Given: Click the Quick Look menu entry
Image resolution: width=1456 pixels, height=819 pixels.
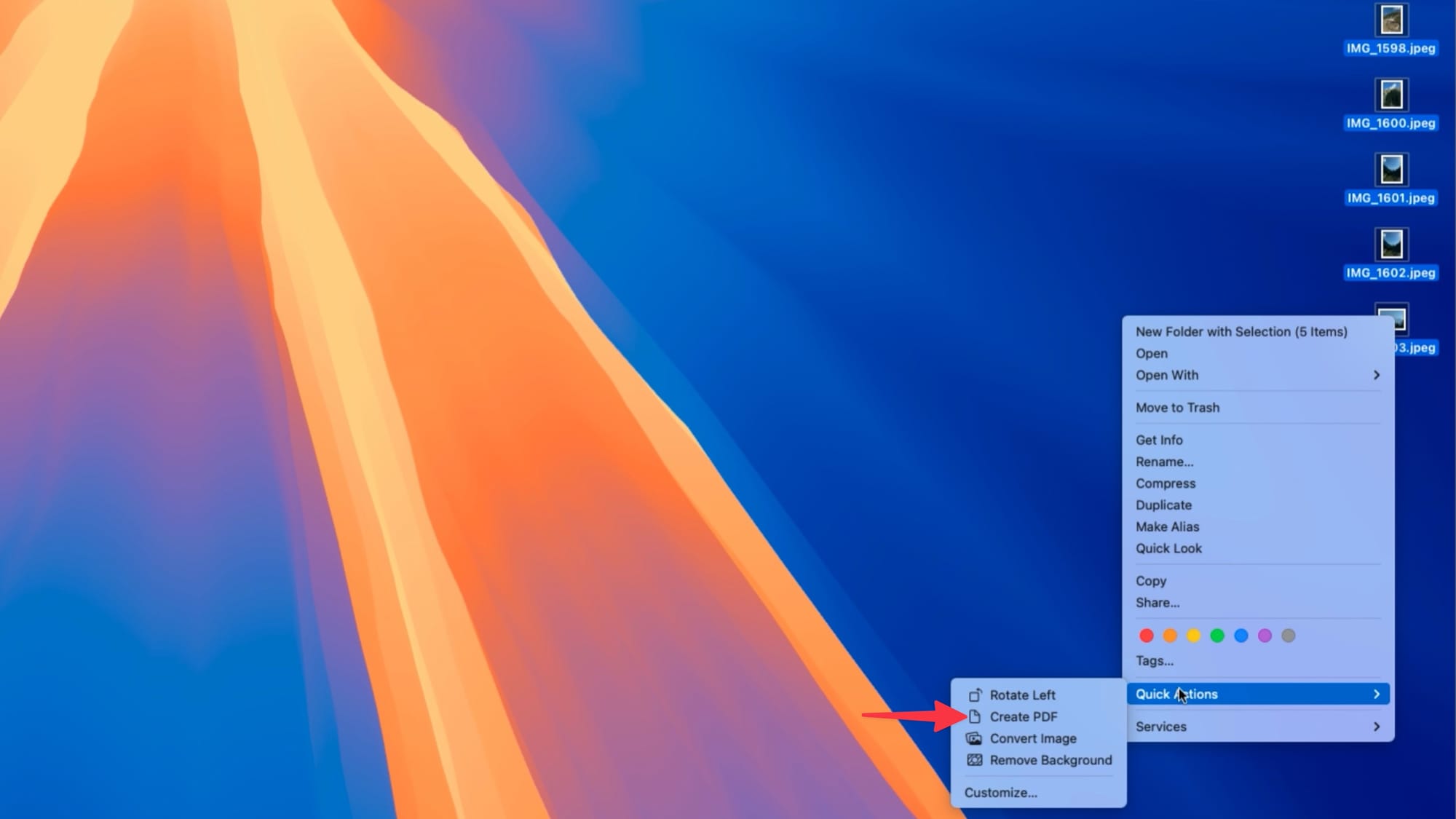Looking at the screenshot, I should (x=1168, y=548).
